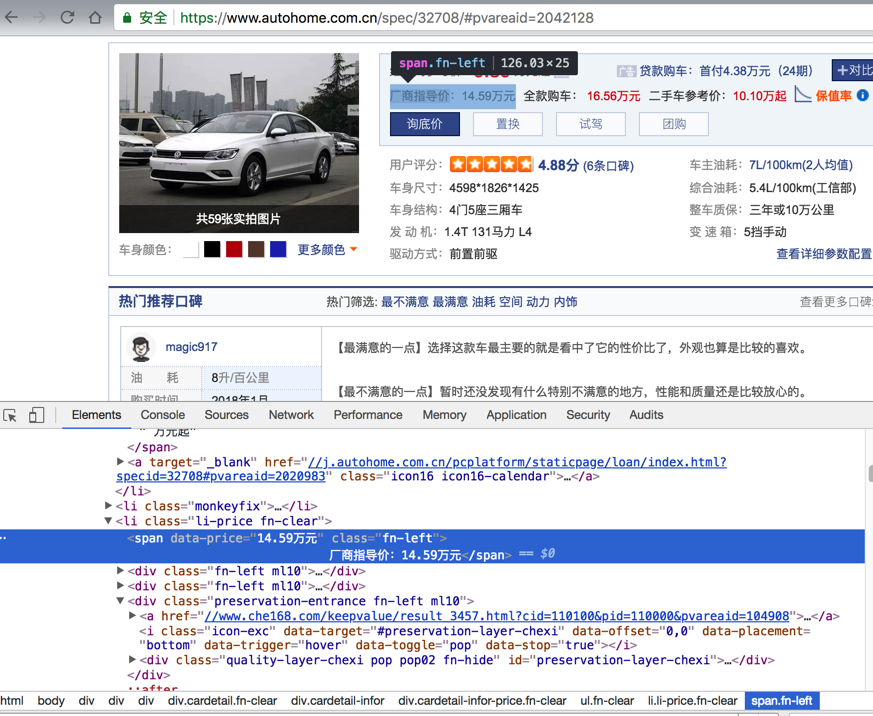Filter reviews by 最不满意
Image resolution: width=873 pixels, height=716 pixels.
[405, 302]
